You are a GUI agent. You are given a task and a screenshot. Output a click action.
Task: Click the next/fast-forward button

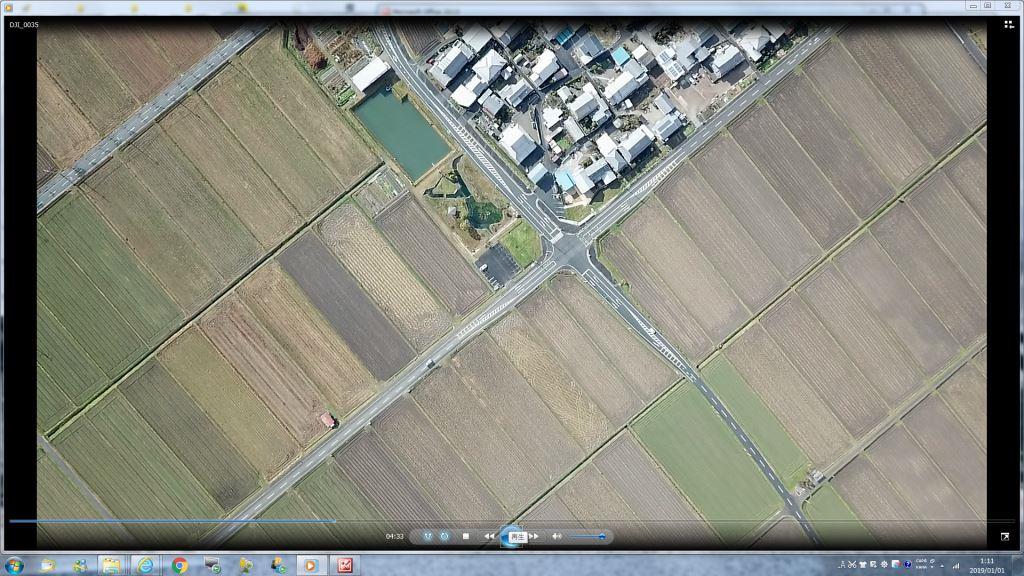pyautogui.click(x=534, y=536)
